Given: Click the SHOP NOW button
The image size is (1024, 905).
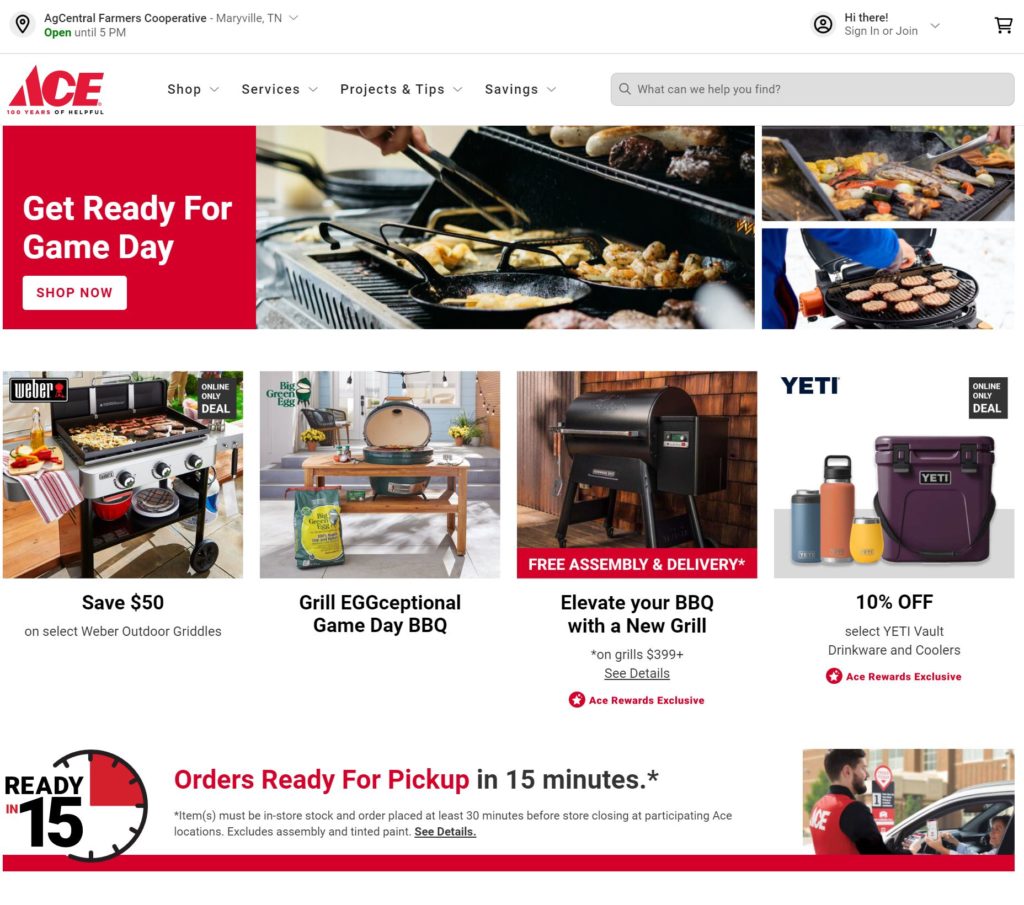Looking at the screenshot, I should click(x=74, y=293).
